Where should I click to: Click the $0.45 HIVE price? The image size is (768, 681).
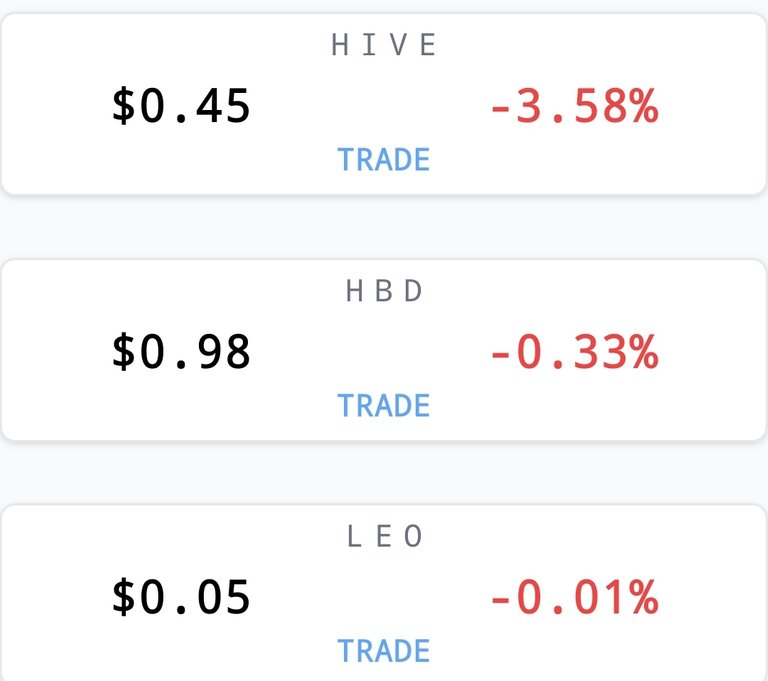point(181,106)
